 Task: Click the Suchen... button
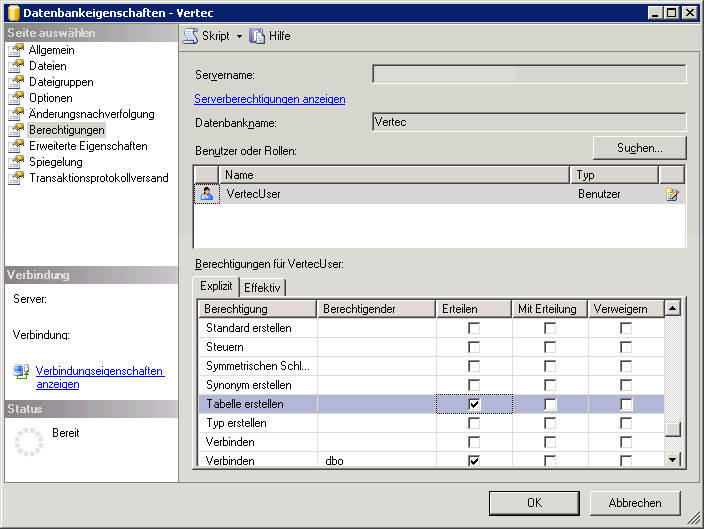coord(639,148)
